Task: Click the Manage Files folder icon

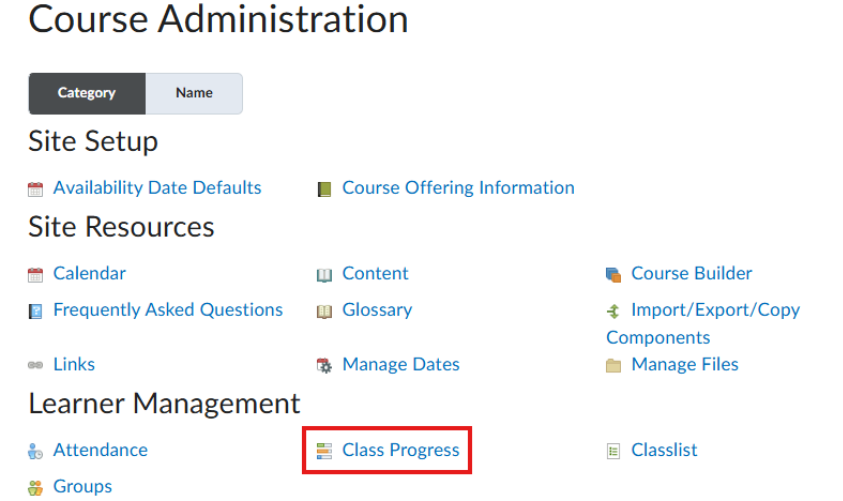Action: [614, 366]
